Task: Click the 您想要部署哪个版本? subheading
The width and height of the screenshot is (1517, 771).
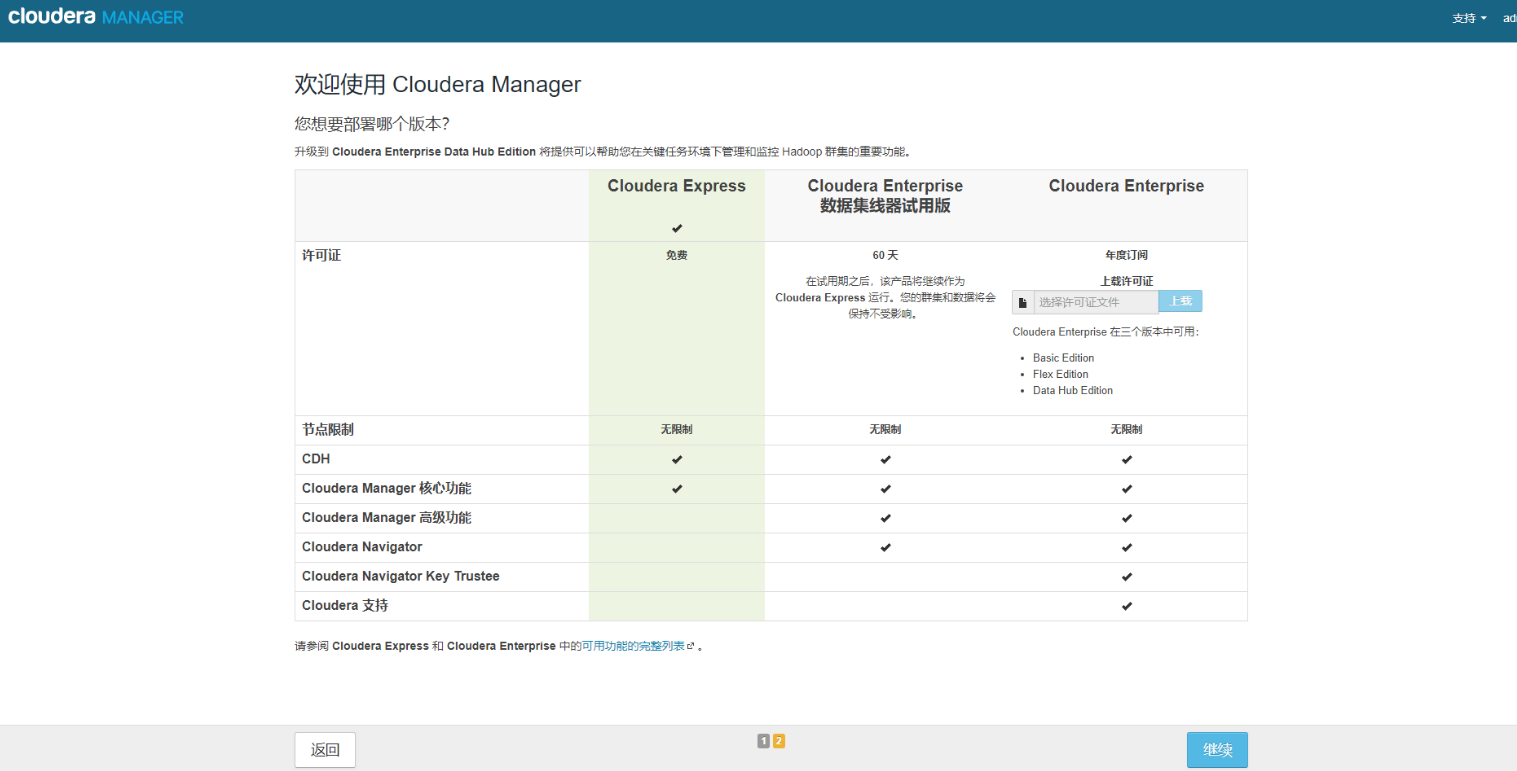Action: [x=371, y=124]
